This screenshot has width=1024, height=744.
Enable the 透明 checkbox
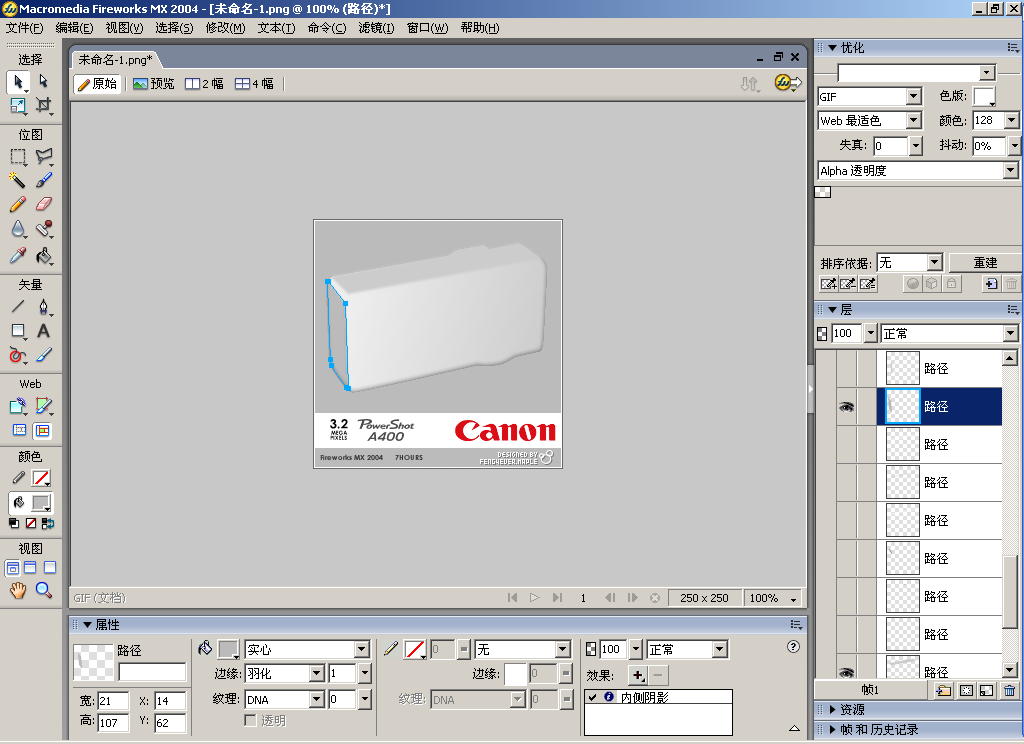(x=250, y=720)
